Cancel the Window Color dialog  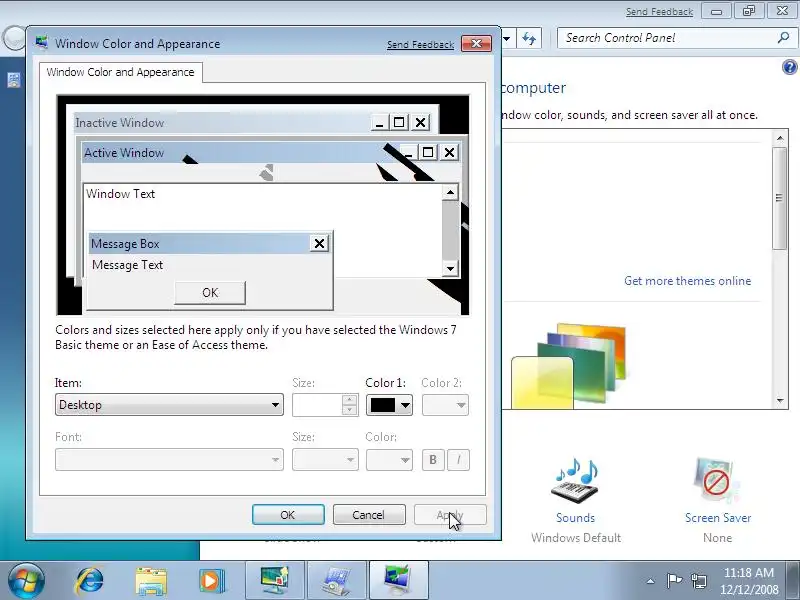point(369,514)
